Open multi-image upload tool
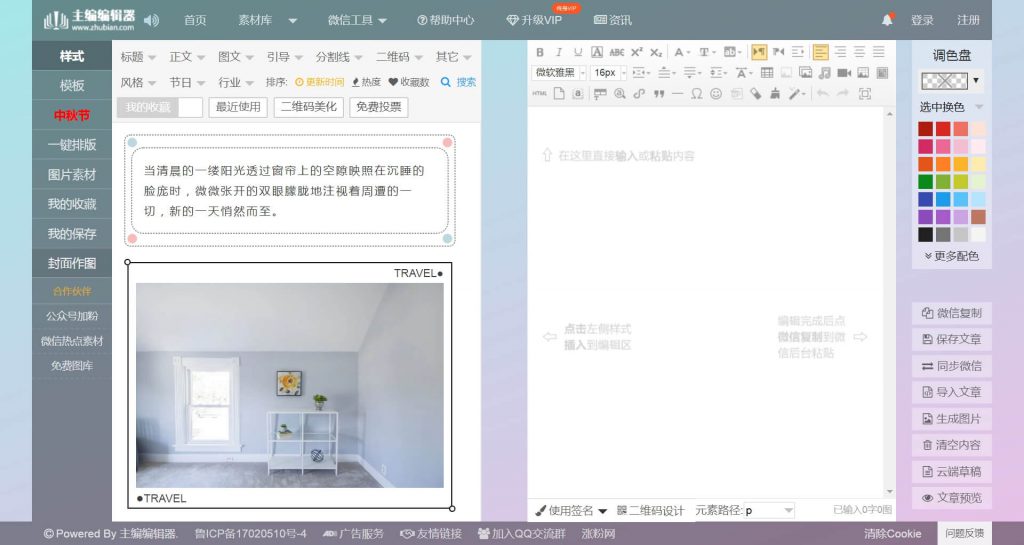This screenshot has width=1024, height=545. [805, 72]
